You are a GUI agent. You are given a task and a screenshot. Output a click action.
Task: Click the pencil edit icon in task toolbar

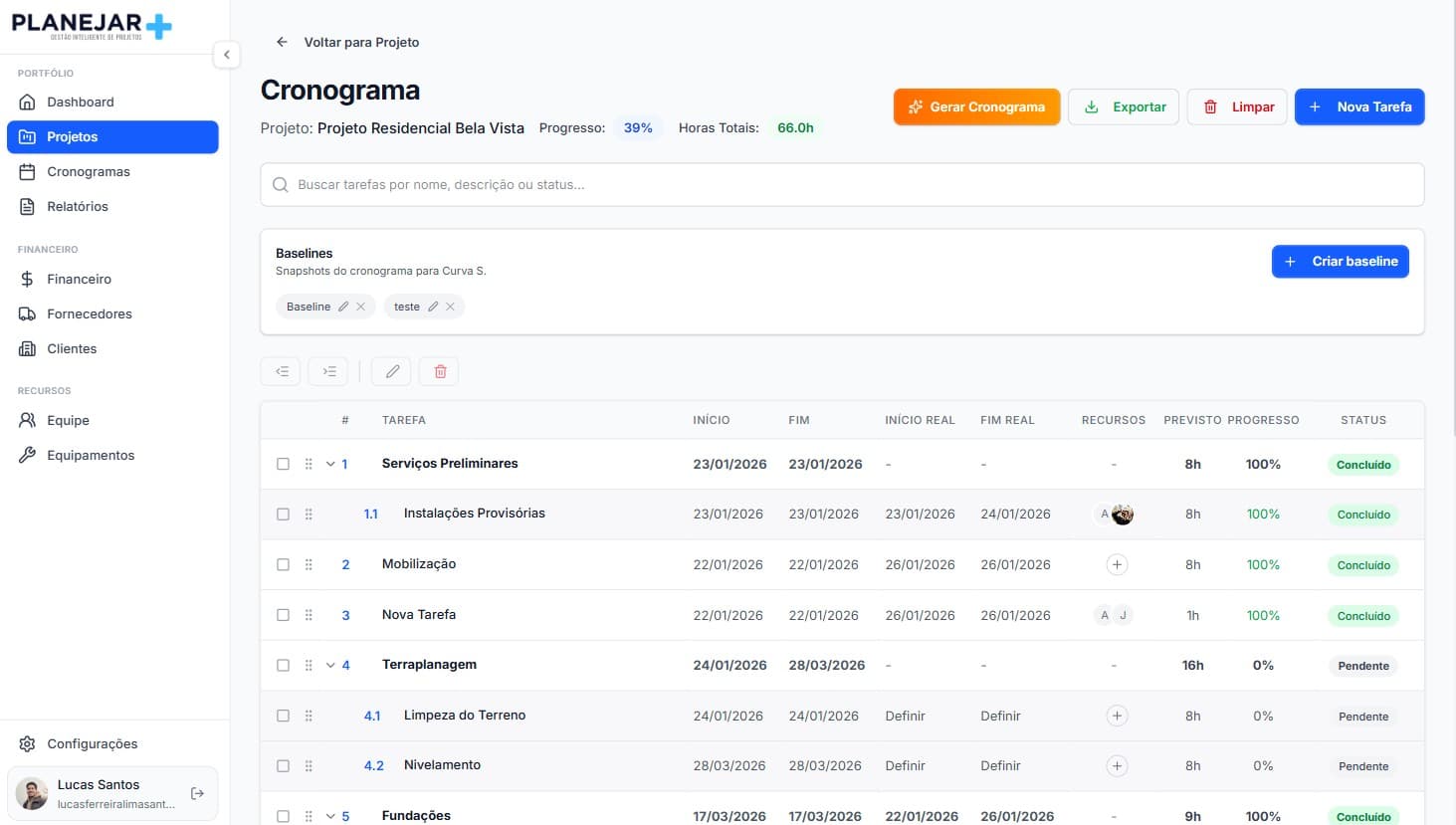pos(392,371)
